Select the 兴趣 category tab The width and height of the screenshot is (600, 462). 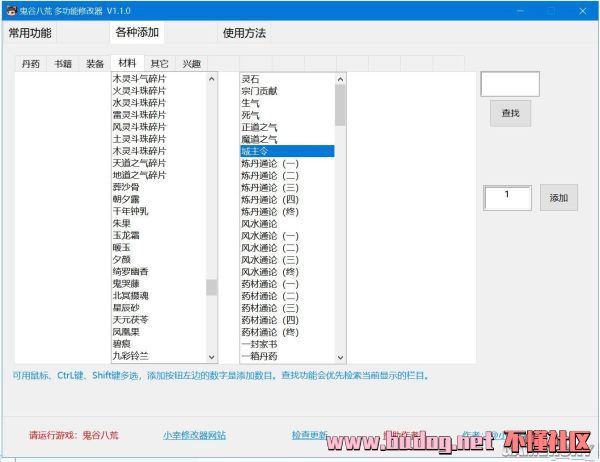coord(191,63)
